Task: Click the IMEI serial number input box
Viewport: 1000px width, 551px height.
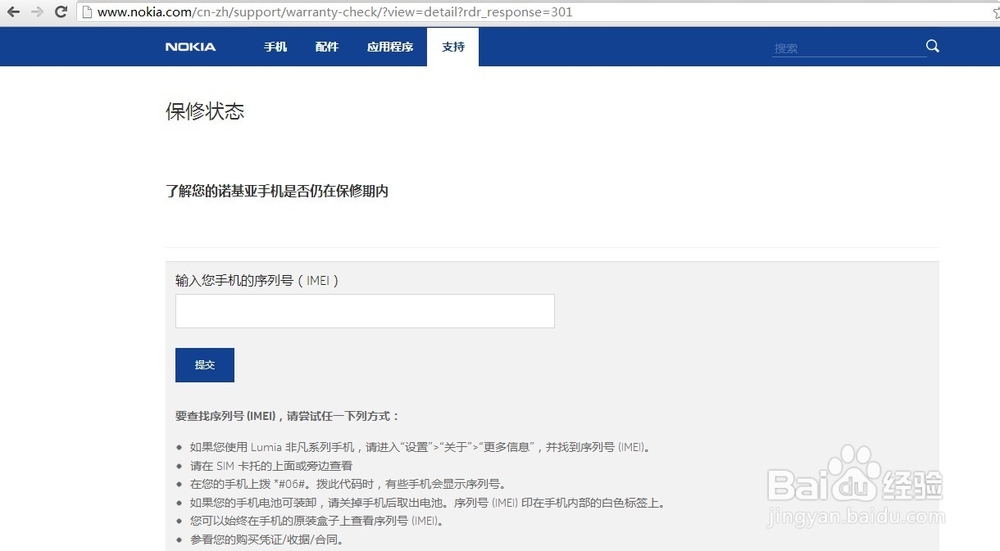Action: (x=365, y=311)
